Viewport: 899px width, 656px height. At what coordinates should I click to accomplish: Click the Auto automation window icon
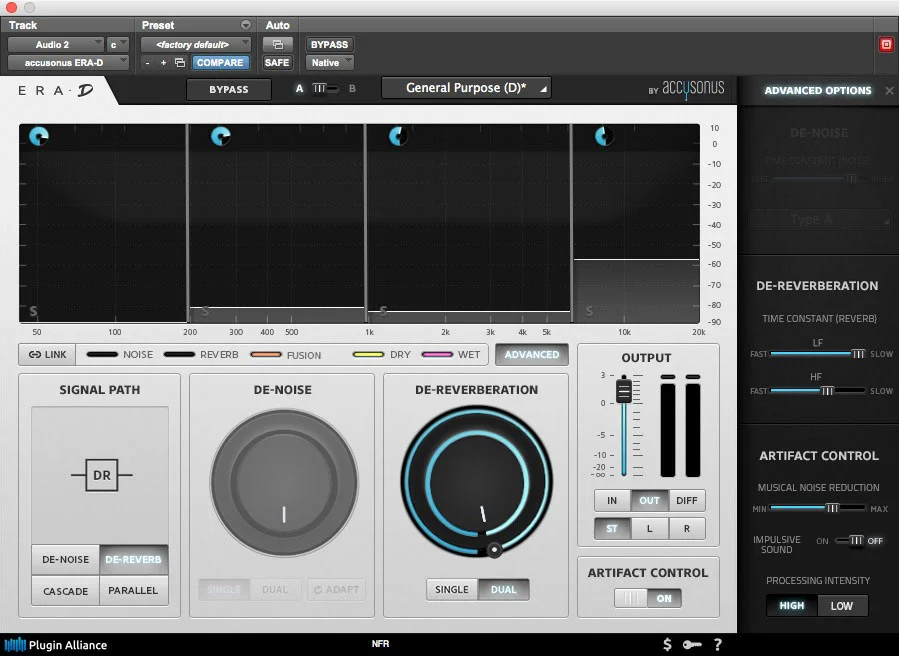(x=277, y=45)
